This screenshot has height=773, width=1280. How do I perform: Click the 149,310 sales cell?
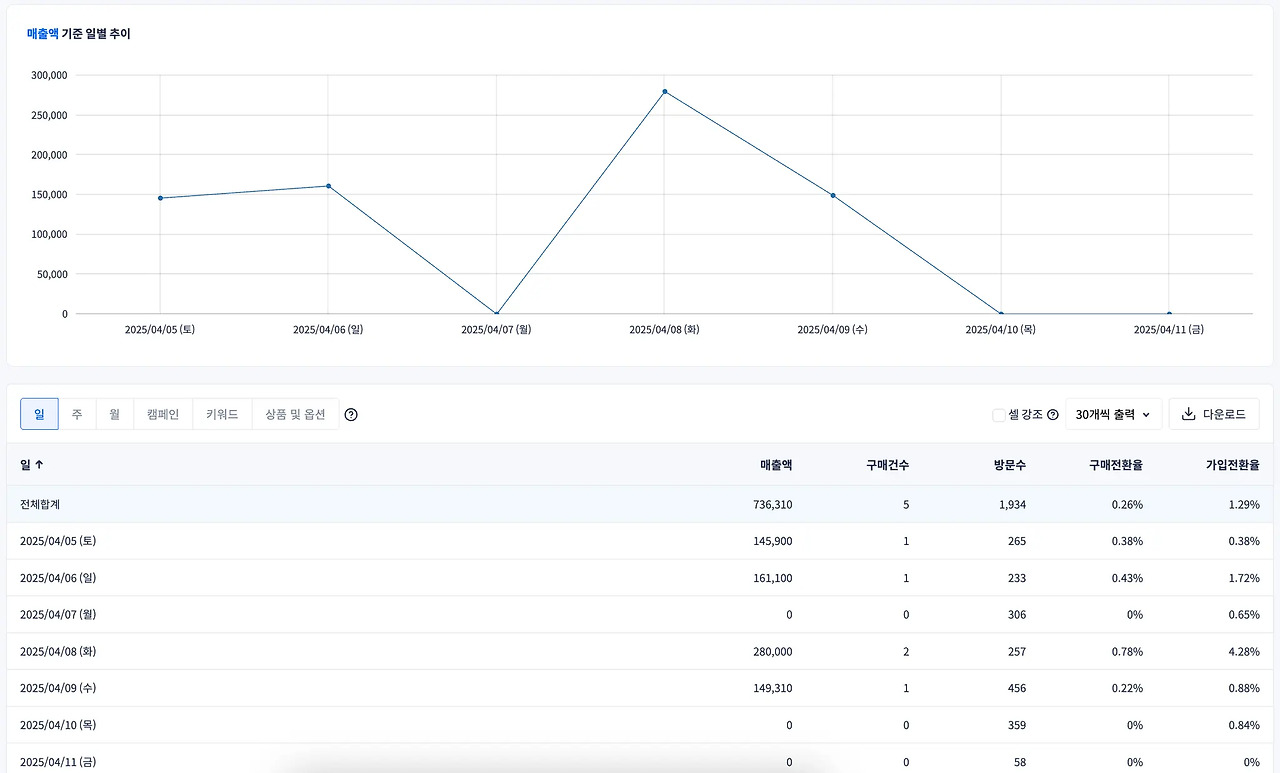tap(771, 688)
